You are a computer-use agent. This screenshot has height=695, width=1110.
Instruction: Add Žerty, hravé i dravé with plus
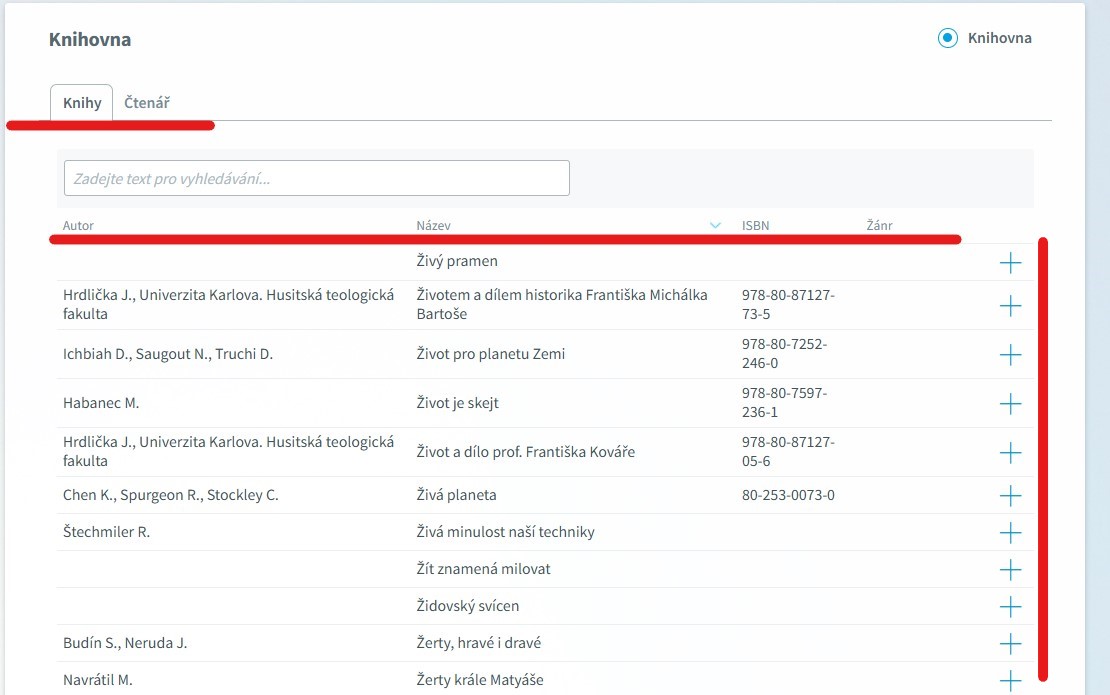[x=1010, y=643]
